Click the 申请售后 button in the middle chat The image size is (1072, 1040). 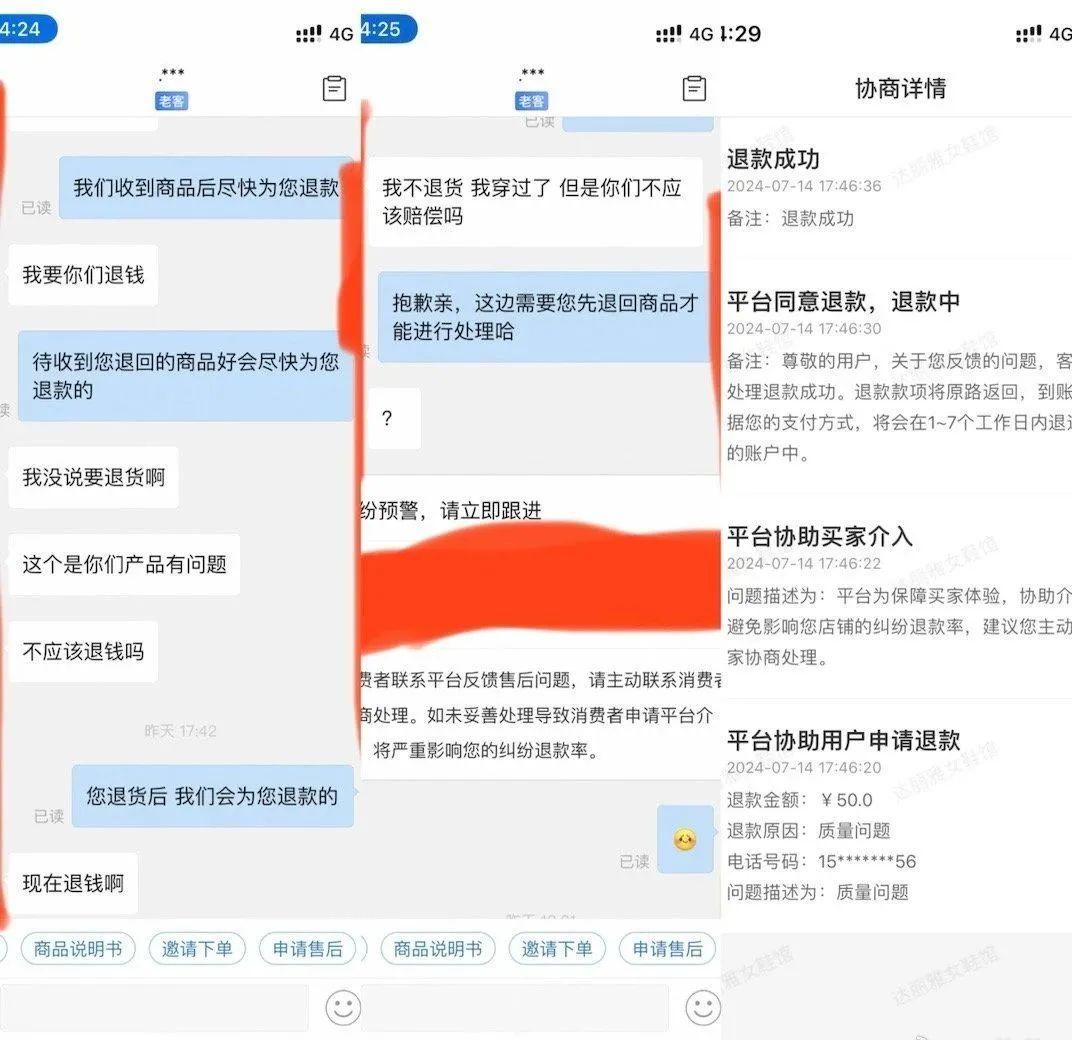click(668, 948)
